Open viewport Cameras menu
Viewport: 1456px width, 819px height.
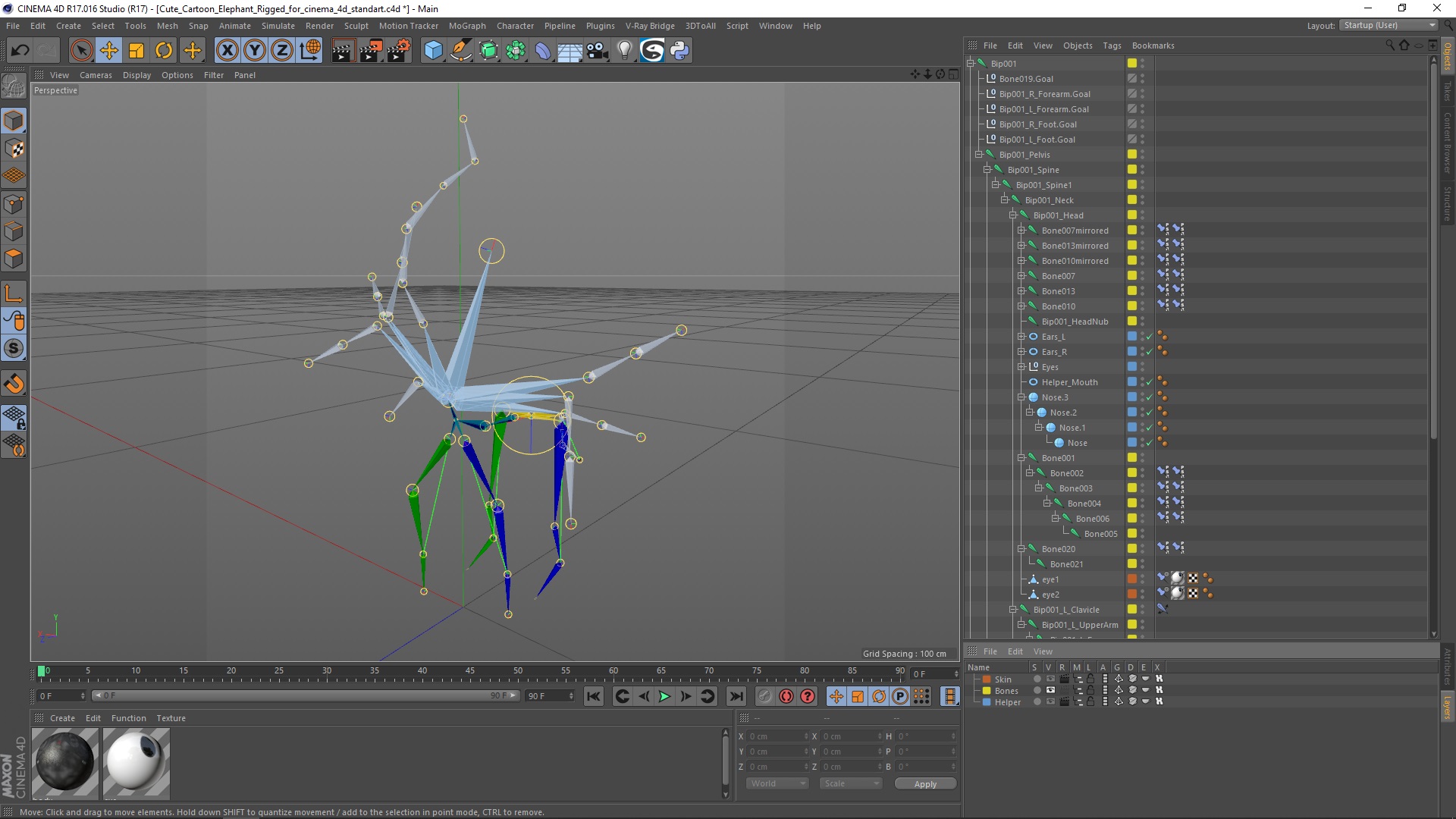(96, 75)
